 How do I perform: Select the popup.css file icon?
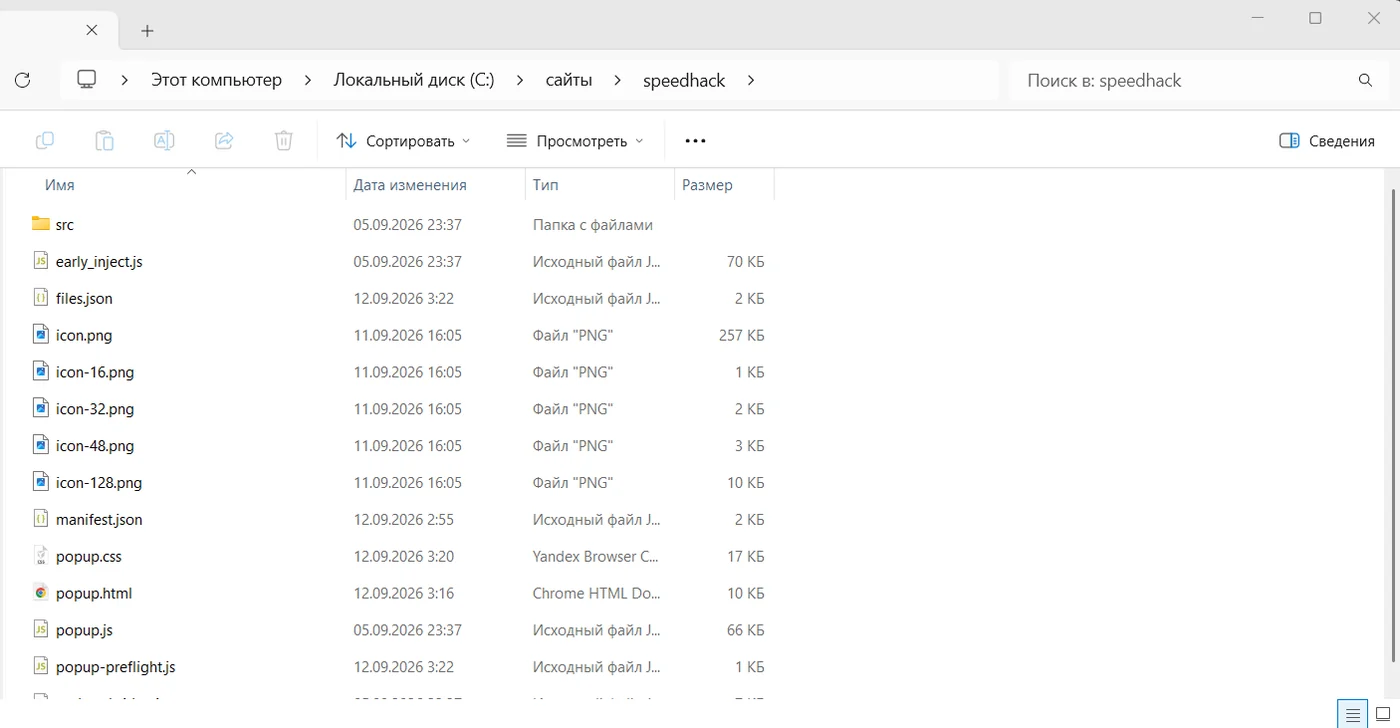40,556
